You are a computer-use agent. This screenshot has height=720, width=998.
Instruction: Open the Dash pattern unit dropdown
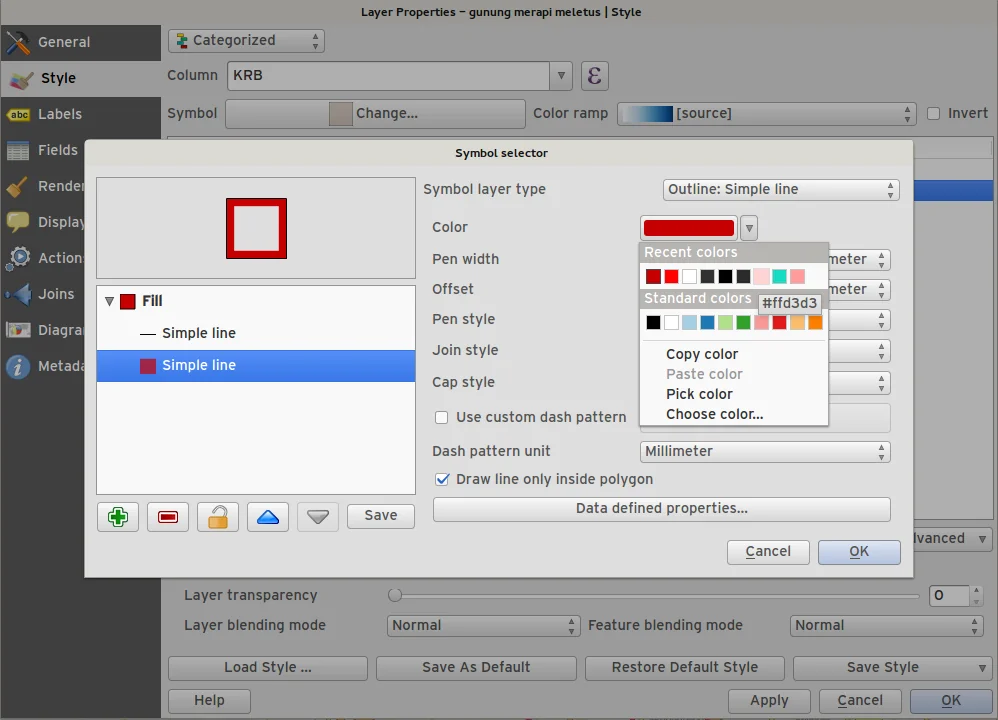point(765,451)
